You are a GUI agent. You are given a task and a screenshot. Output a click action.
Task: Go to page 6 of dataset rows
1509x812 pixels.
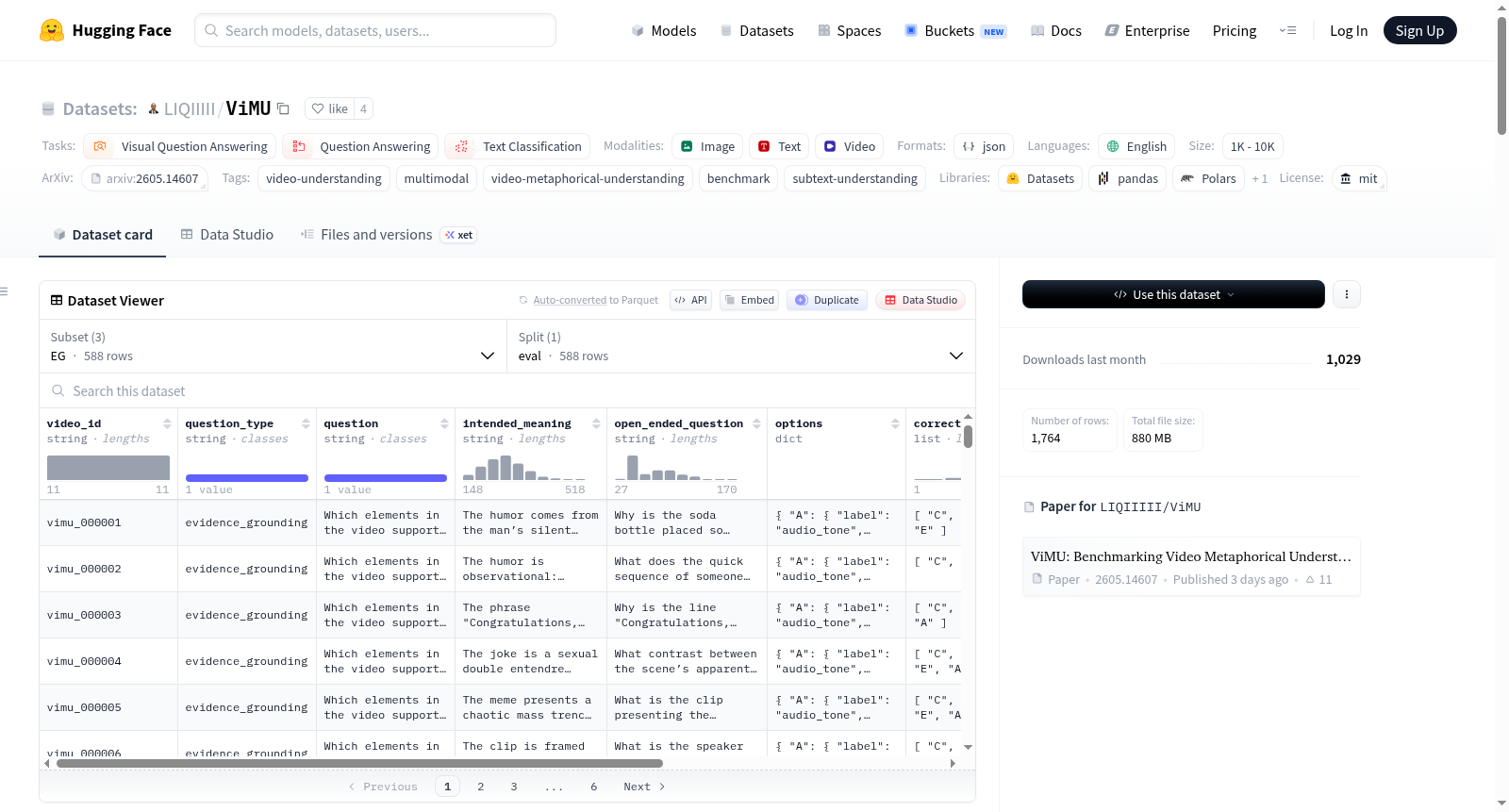click(594, 787)
